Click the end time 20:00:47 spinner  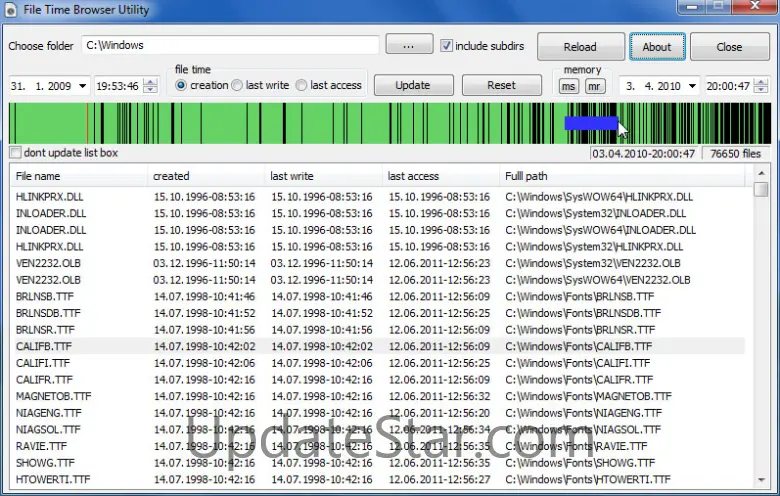pos(760,86)
